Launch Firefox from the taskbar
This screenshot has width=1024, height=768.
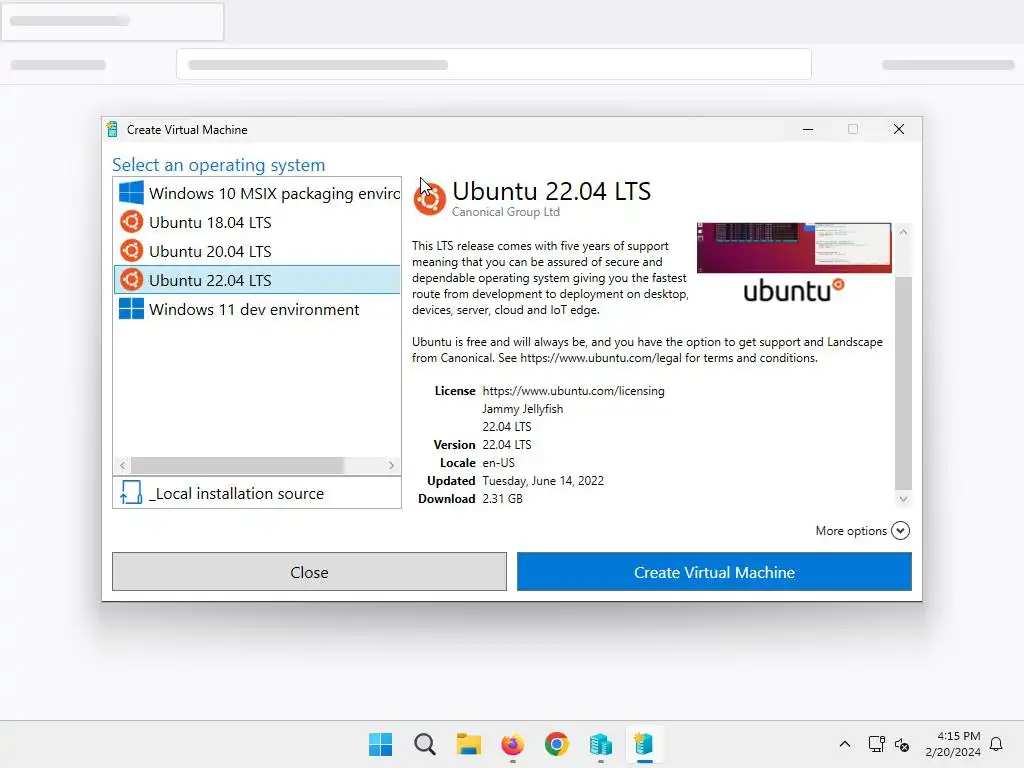[513, 744]
